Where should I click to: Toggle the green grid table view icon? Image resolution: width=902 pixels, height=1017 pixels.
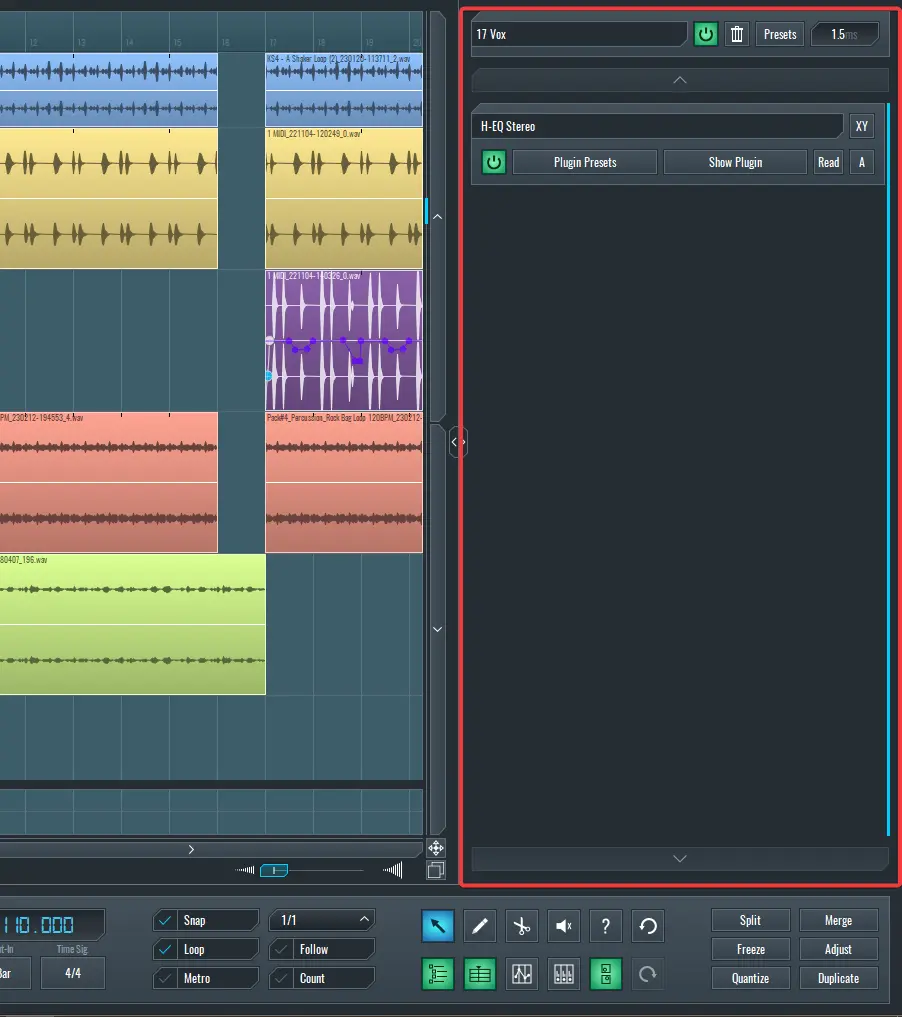[x=480, y=974]
